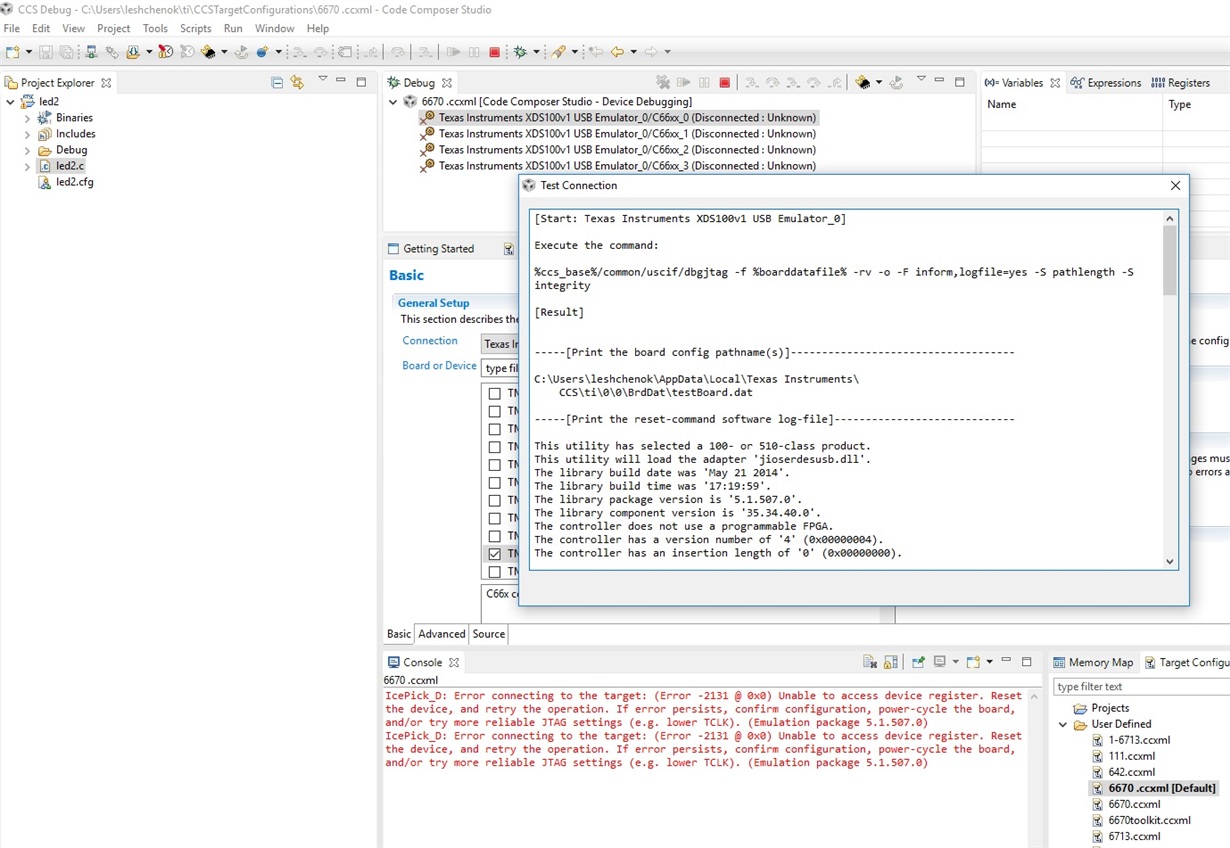This screenshot has height=848, width=1230.
Task: Select the C66xx_2 emulator core row
Action: tap(618, 150)
